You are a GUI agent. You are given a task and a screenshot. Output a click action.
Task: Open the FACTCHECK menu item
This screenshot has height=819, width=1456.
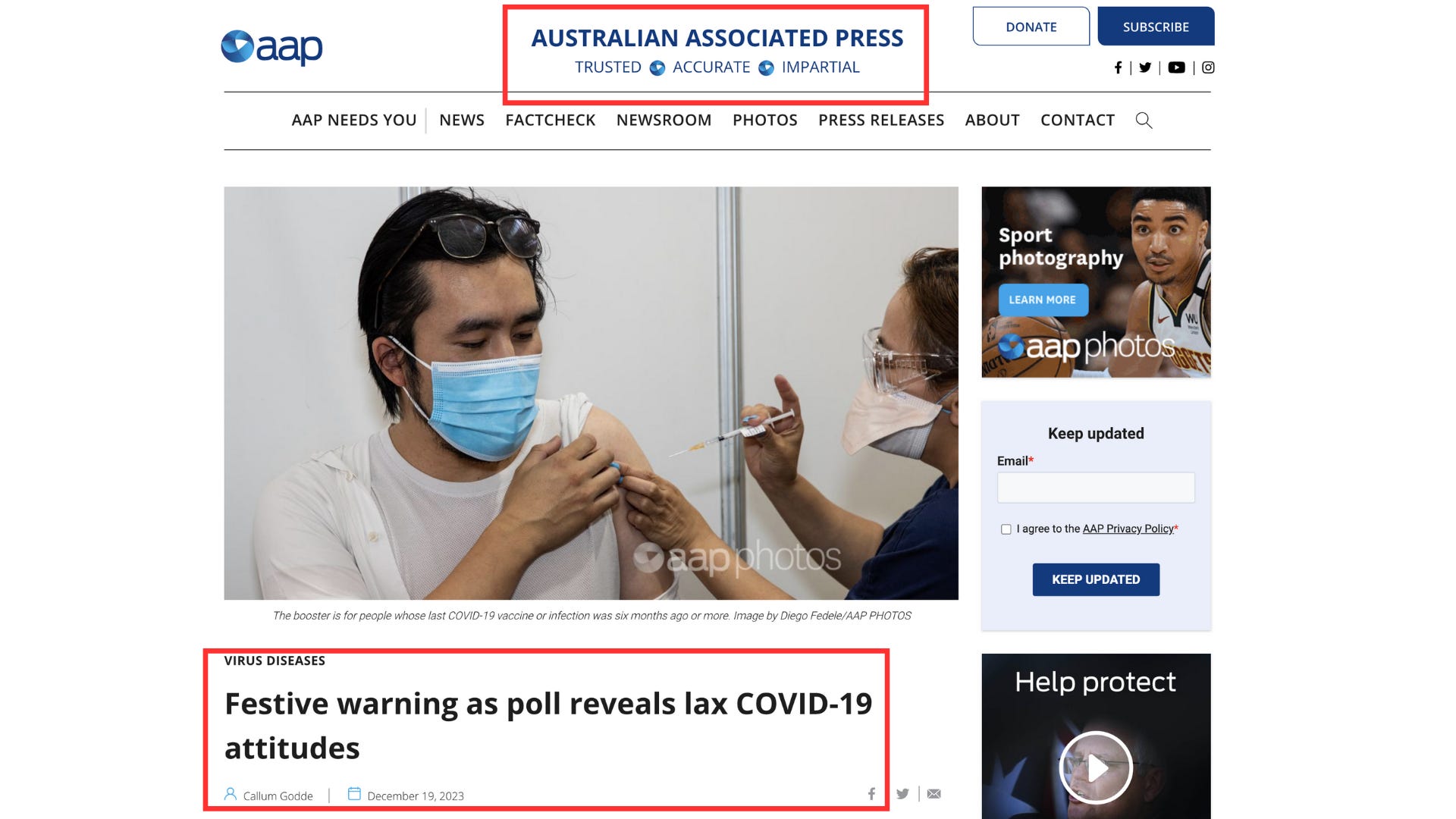click(x=550, y=120)
